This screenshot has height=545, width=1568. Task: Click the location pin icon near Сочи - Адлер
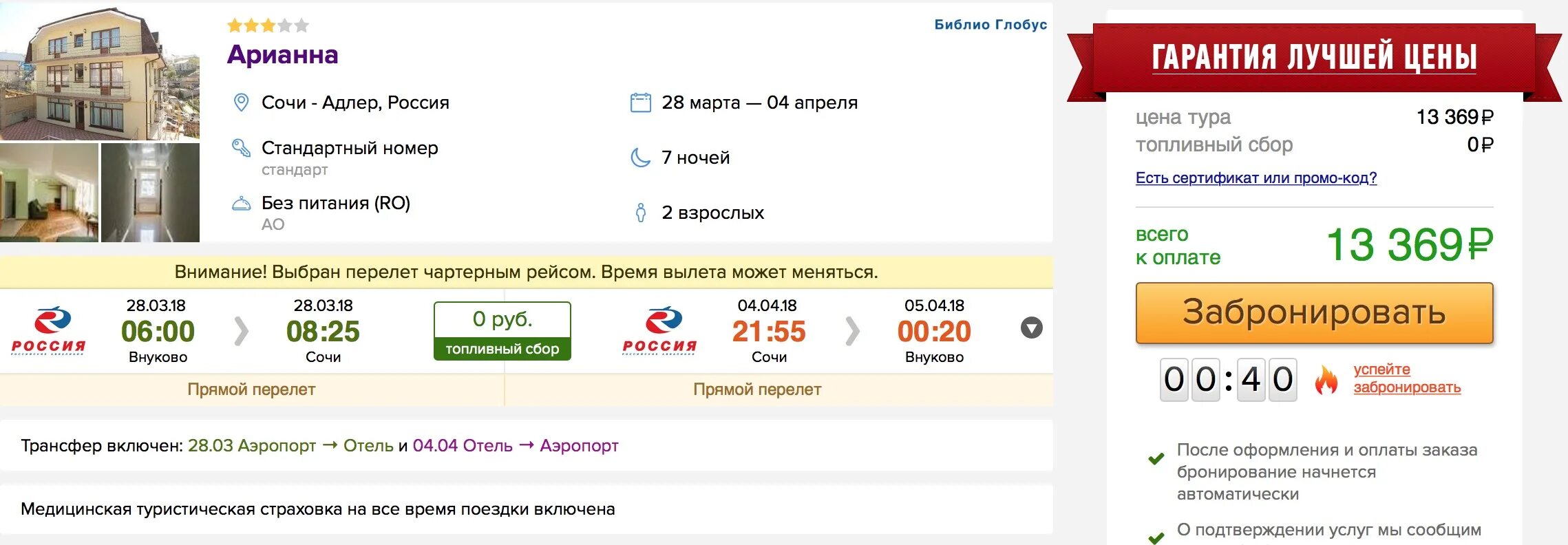pyautogui.click(x=241, y=103)
